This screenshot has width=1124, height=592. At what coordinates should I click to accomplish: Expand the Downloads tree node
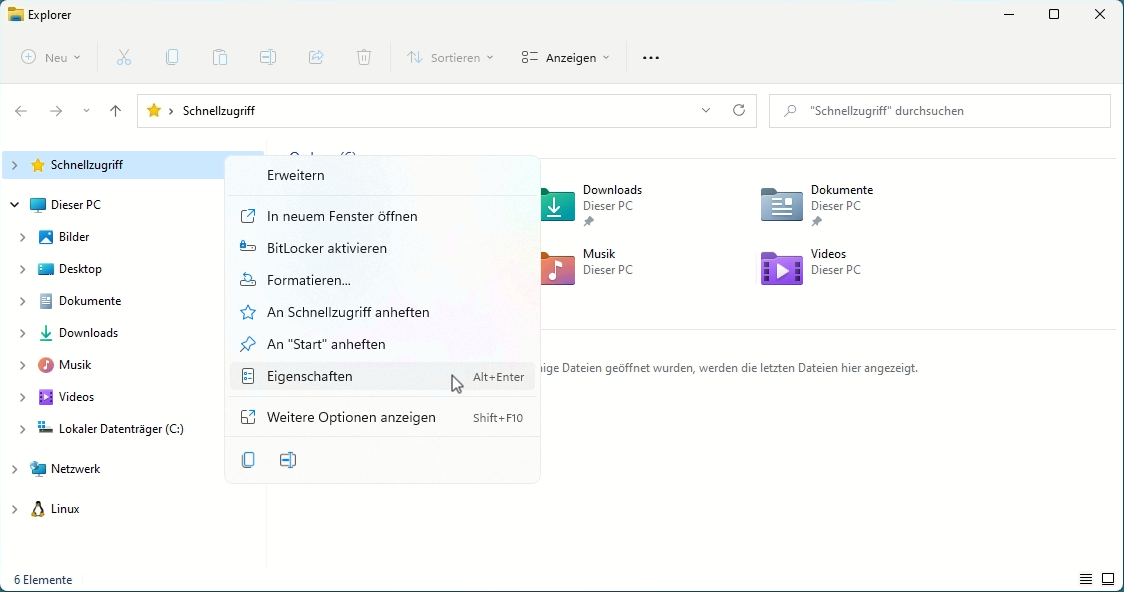(22, 333)
